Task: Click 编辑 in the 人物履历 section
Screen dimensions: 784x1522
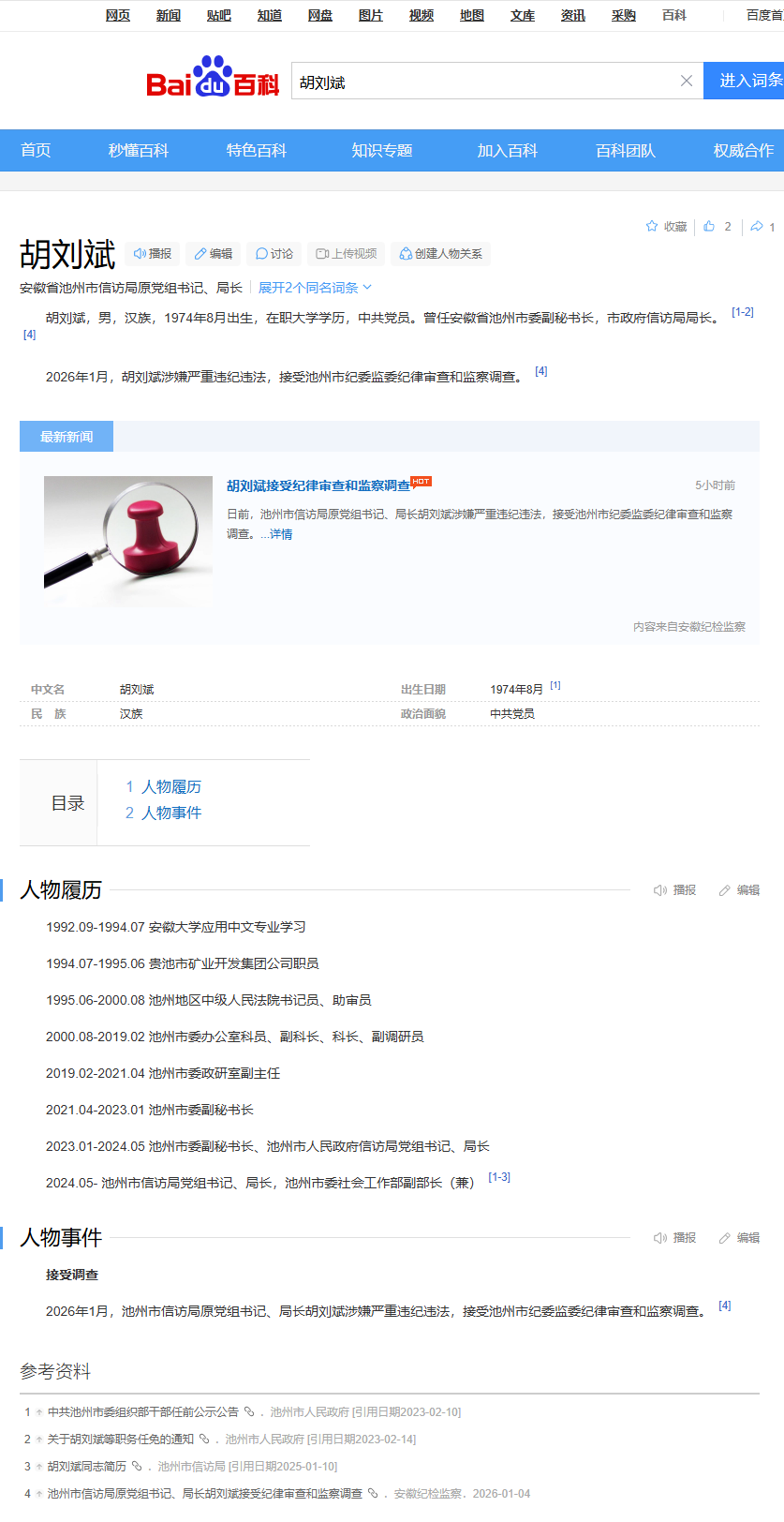Action: pos(739,890)
